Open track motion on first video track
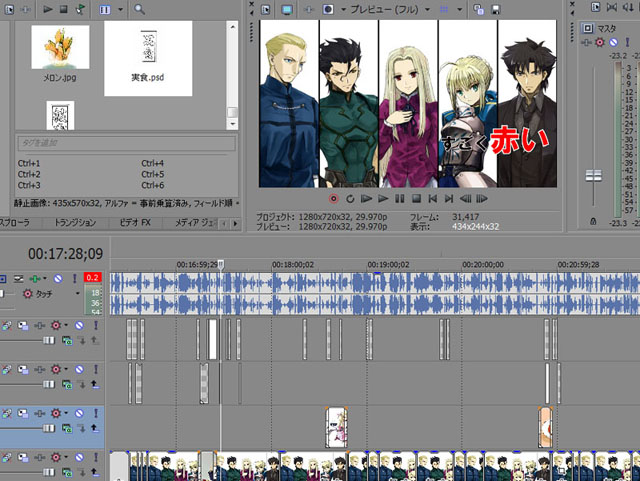The height and width of the screenshot is (481, 640). [23, 325]
